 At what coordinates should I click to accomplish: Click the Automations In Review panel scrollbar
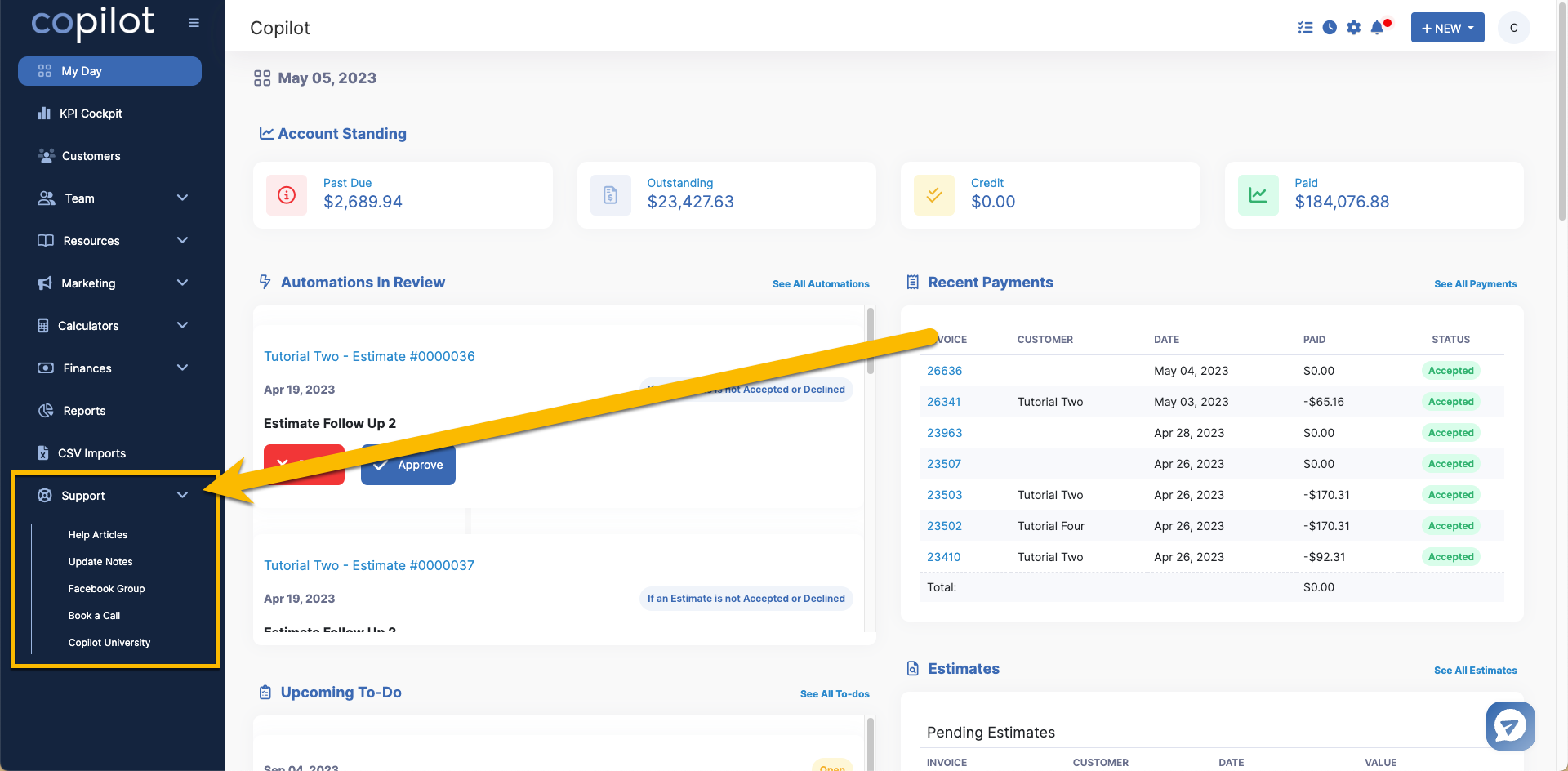coord(871,341)
